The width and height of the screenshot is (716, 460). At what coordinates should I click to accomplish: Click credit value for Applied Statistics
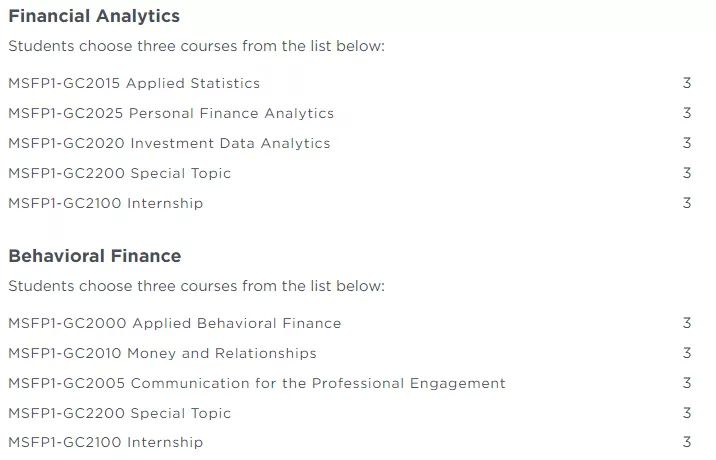pyautogui.click(x=687, y=84)
